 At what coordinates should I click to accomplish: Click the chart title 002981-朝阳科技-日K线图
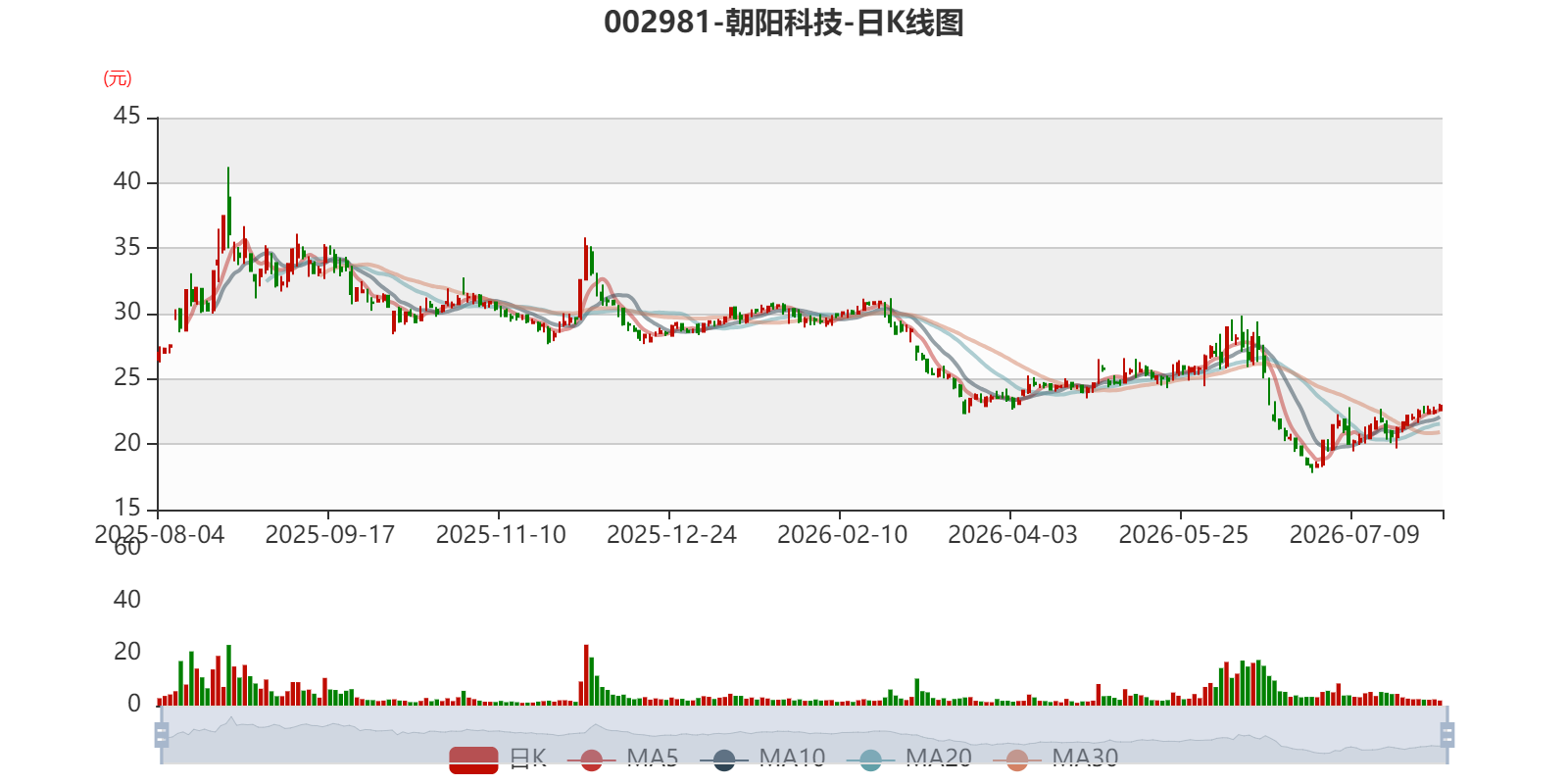click(x=784, y=23)
